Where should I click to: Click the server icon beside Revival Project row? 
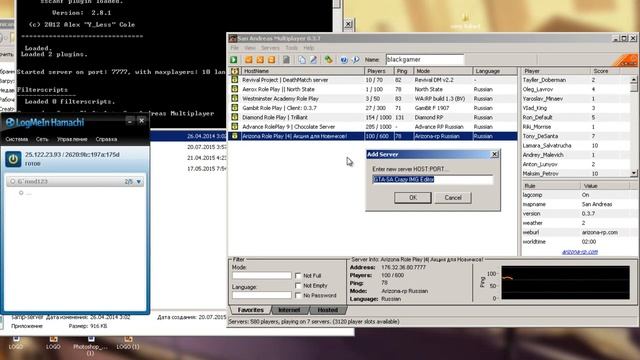pyautogui.click(x=235, y=80)
